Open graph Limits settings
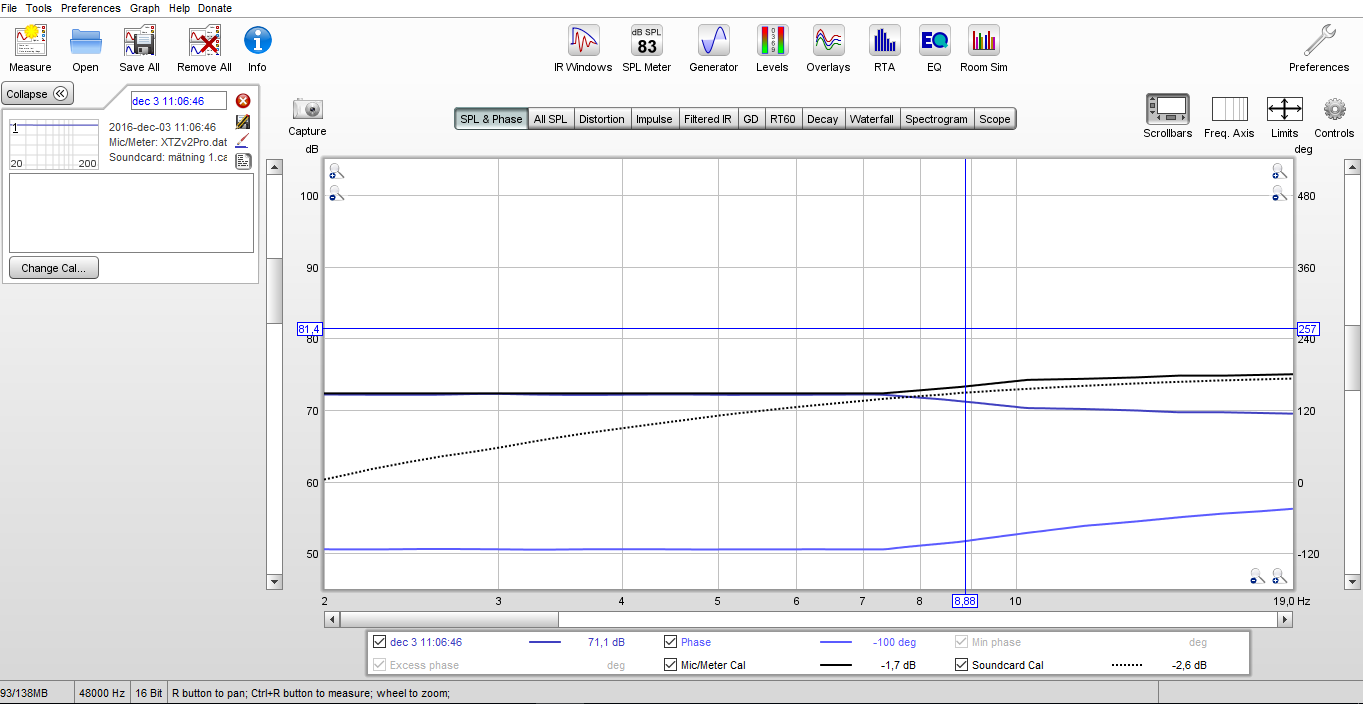Viewport: 1363px width, 704px height. point(1285,109)
